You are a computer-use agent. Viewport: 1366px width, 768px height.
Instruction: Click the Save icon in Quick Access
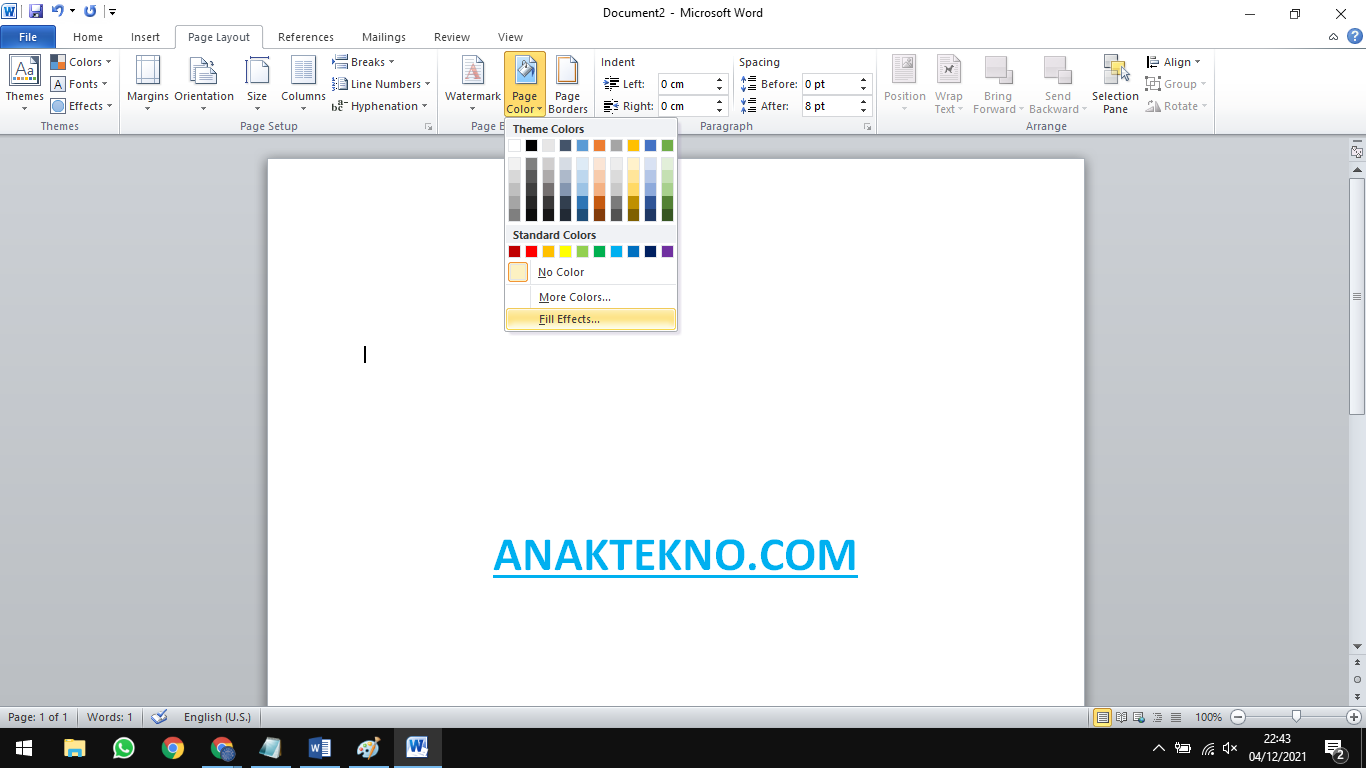[x=35, y=12]
